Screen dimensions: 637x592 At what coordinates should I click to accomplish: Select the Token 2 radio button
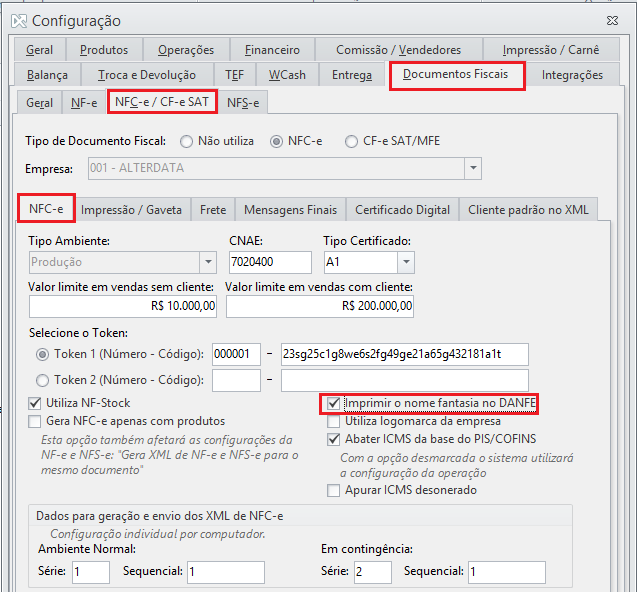coord(43,380)
